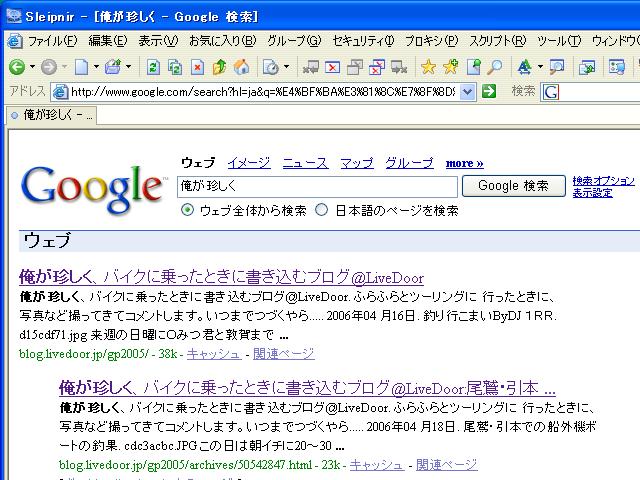Click キャッシュ link of the gp2005/ 38k result
640x480 pixels.
point(214,353)
